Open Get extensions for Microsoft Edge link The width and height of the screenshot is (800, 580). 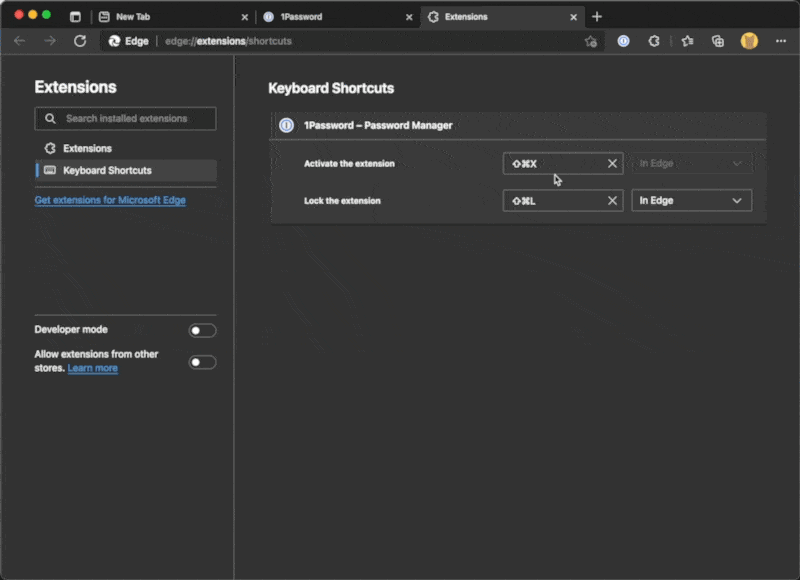pyautogui.click(x=110, y=200)
